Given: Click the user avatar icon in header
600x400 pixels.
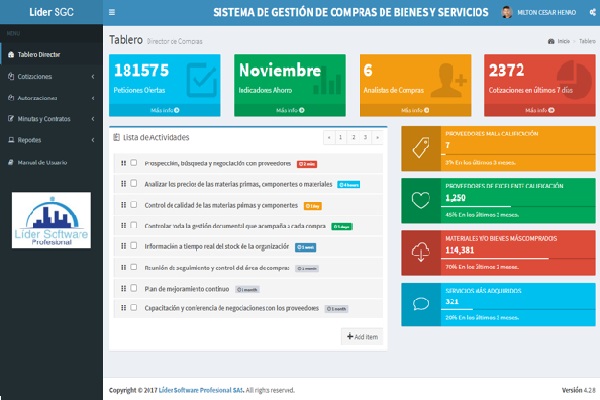Looking at the screenshot, I should point(506,12).
